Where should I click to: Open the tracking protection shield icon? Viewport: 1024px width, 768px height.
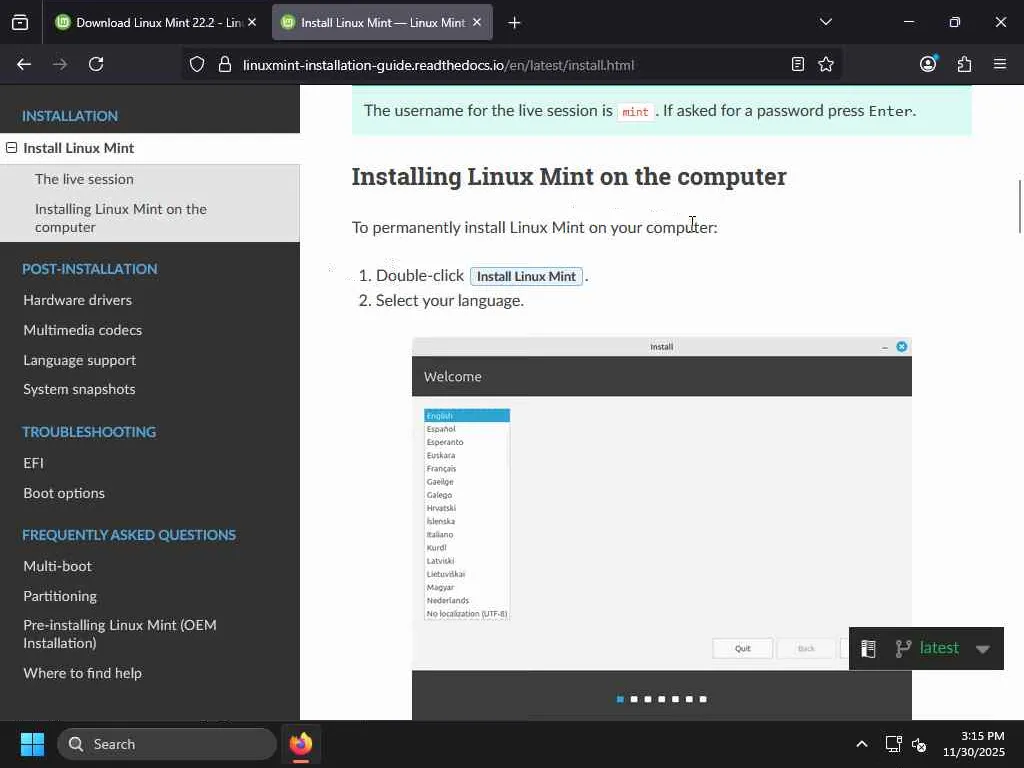click(197, 65)
